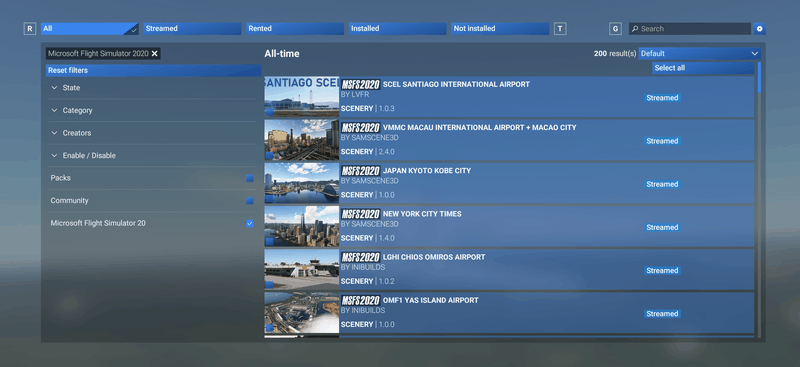Select checkbox on New York City Times thumbnail
800x367 pixels.
click(269, 241)
